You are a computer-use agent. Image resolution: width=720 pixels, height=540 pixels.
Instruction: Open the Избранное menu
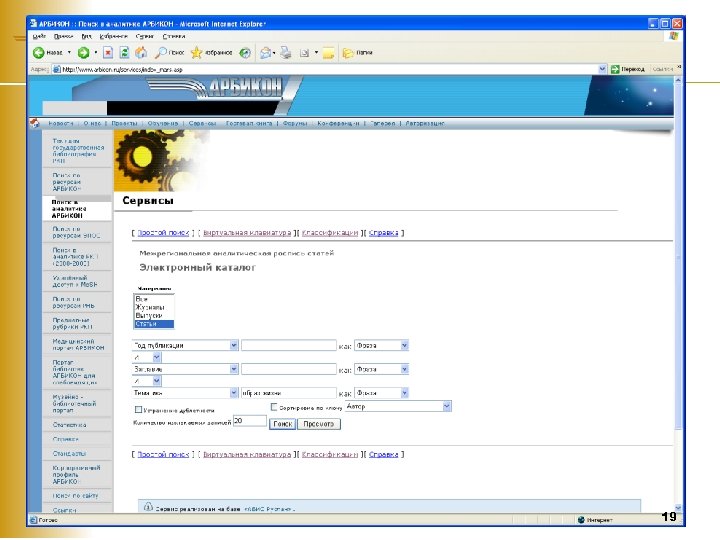[113, 36]
